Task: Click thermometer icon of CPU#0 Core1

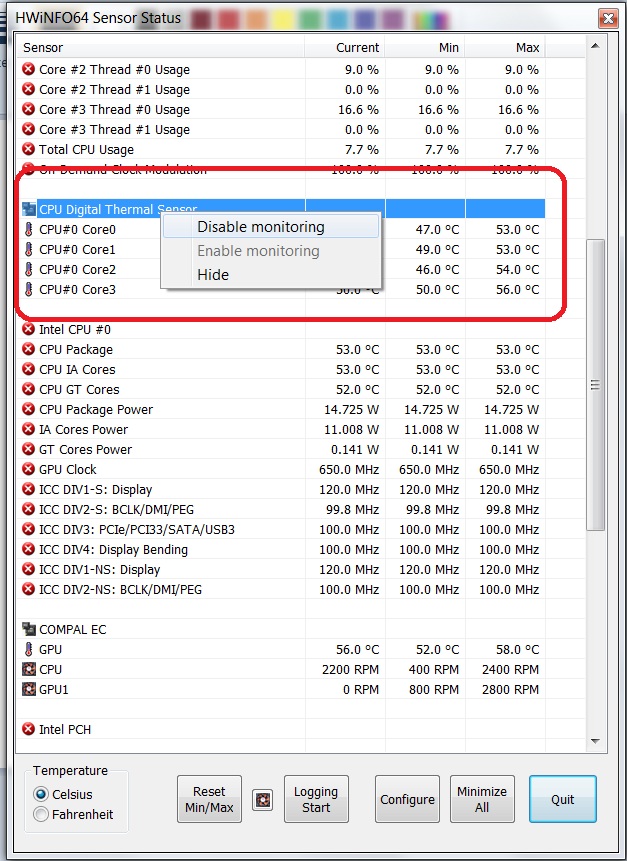Action: [29, 249]
